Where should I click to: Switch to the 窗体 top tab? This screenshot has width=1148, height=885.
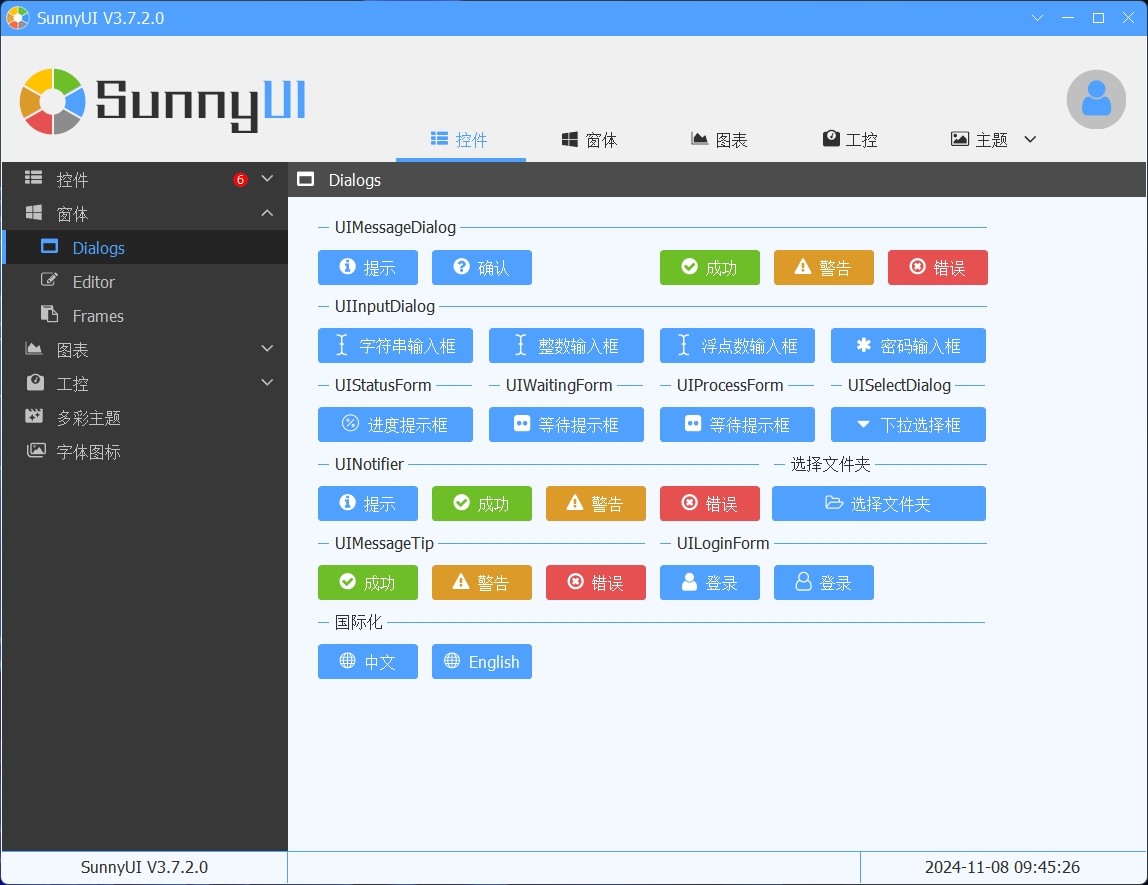589,139
